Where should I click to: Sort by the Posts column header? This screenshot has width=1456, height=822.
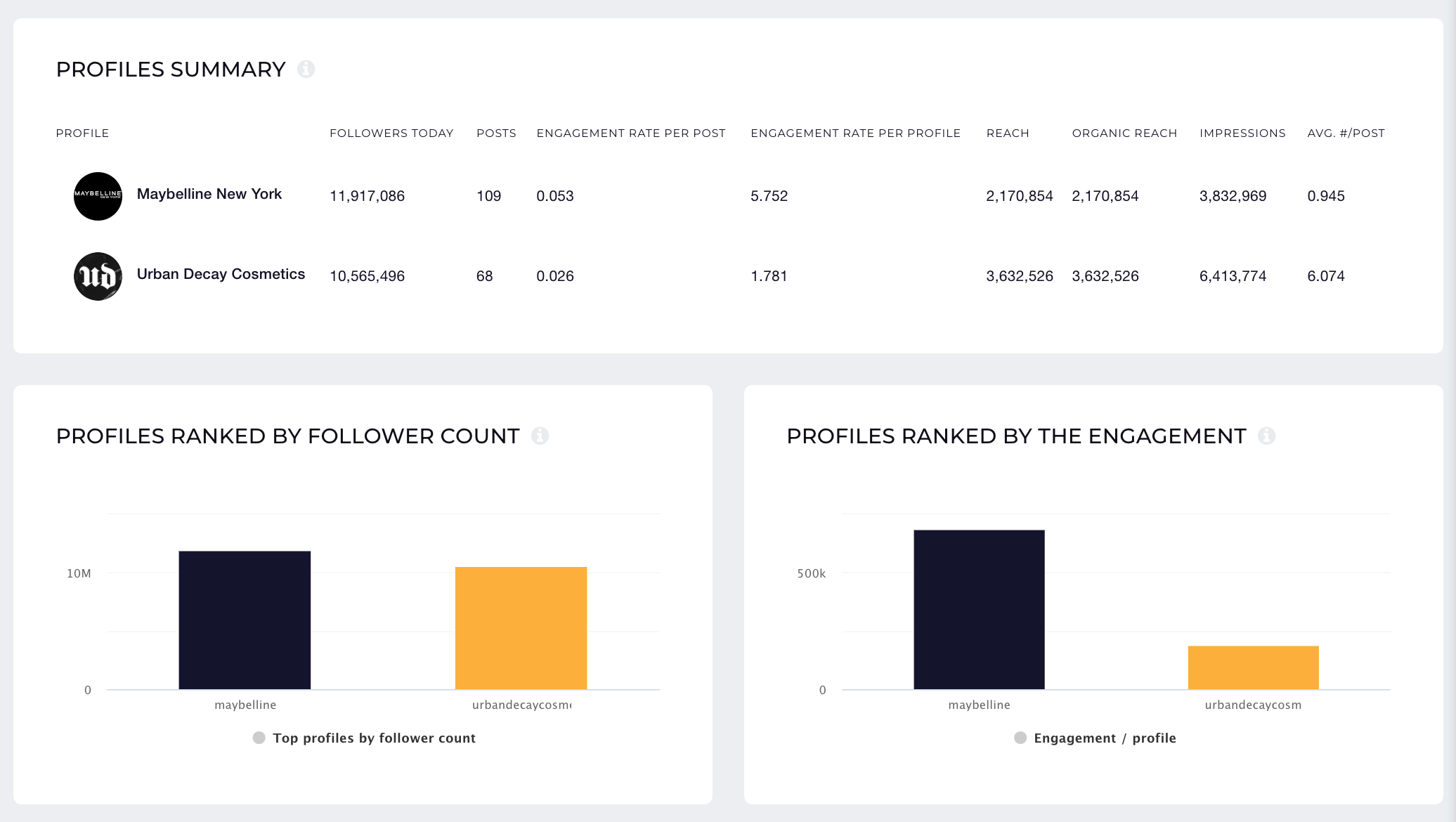click(x=496, y=133)
